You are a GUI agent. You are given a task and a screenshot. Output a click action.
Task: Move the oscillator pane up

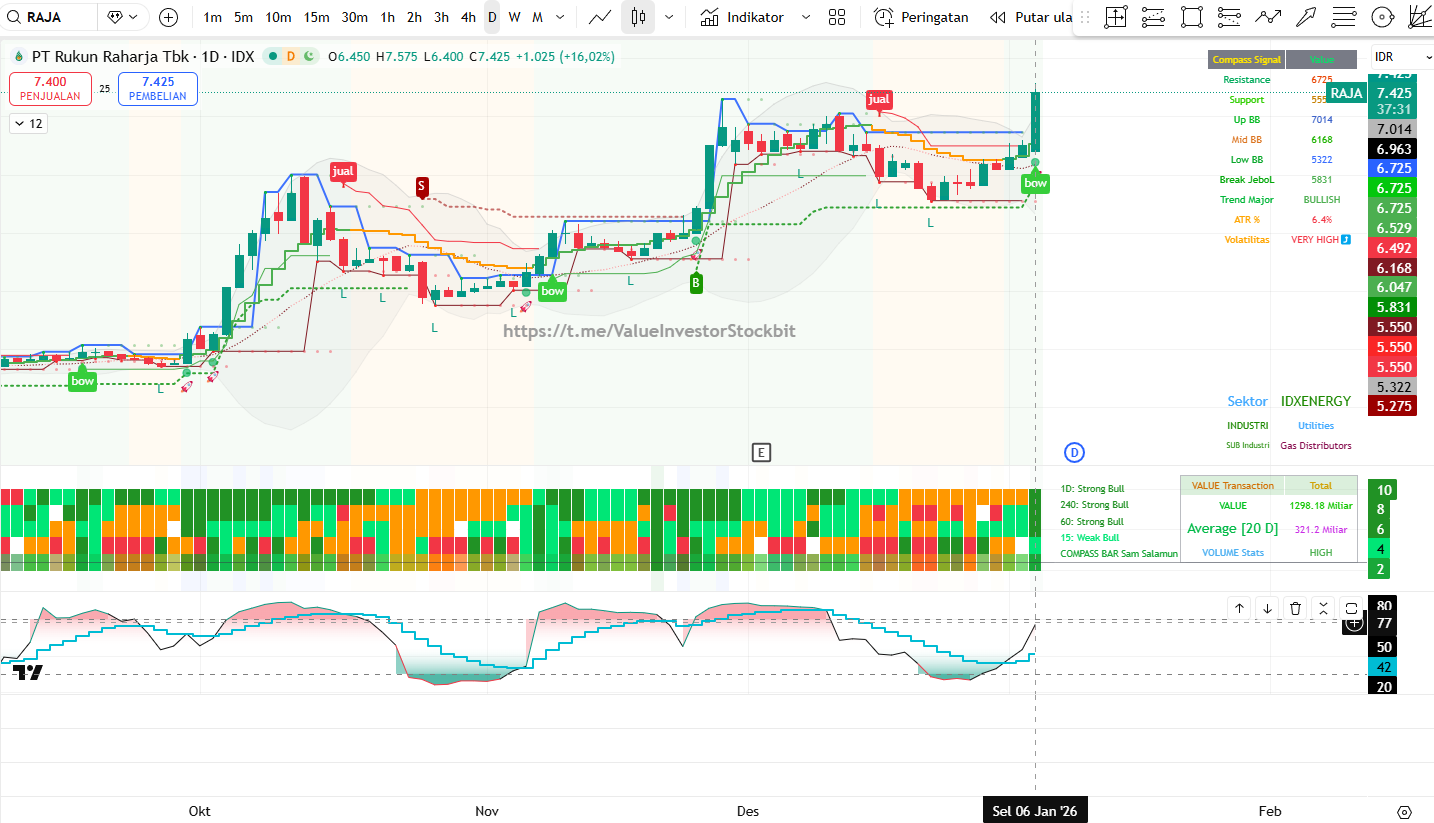tap(1239, 608)
